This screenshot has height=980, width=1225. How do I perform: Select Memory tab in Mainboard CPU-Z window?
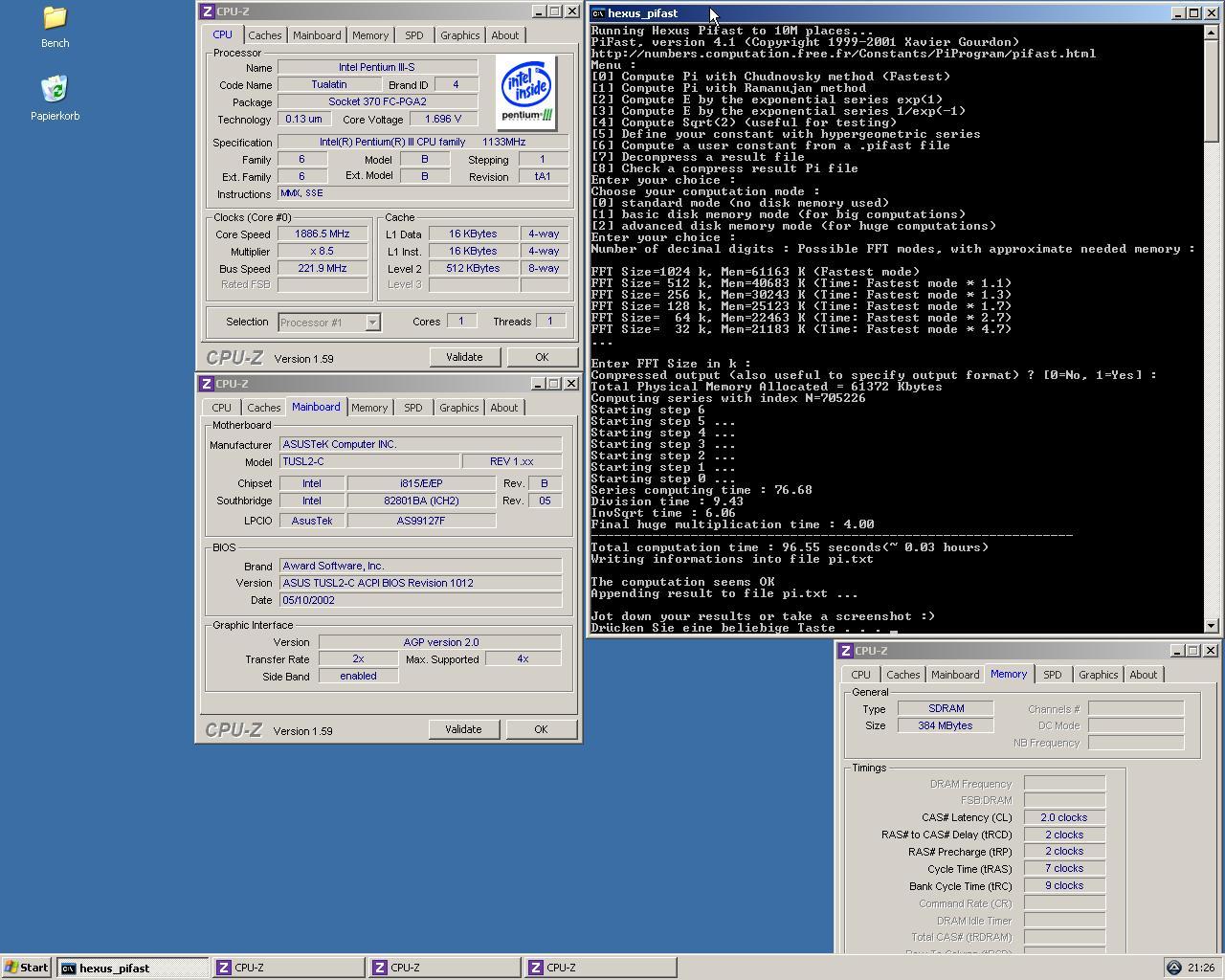tap(369, 408)
